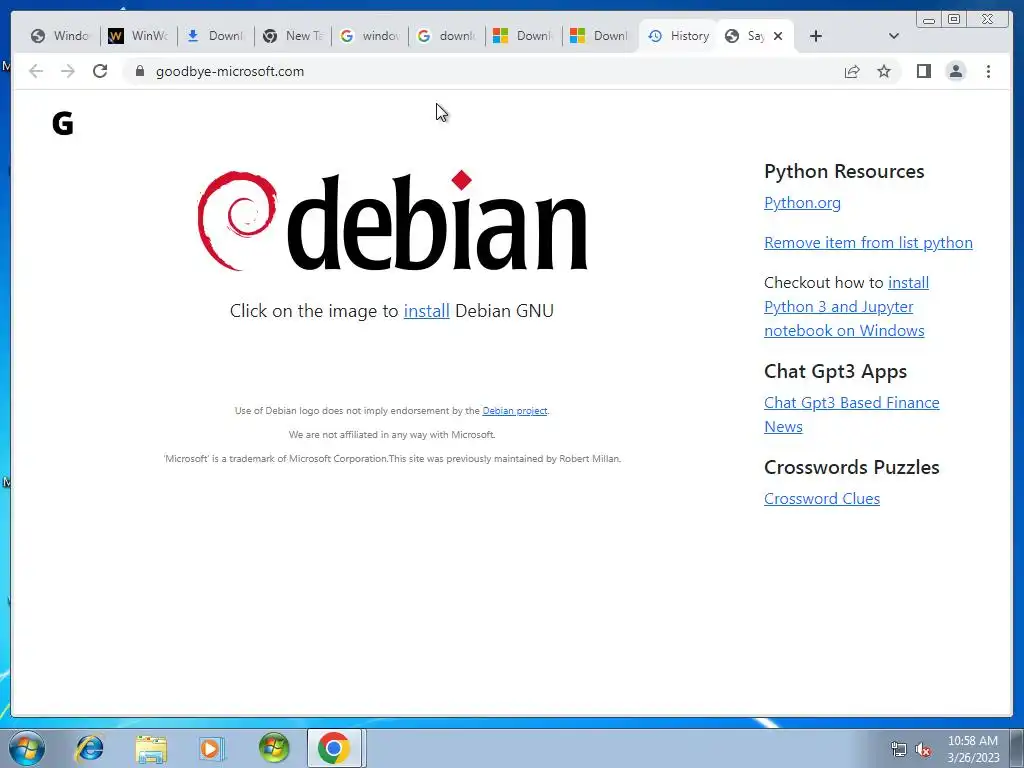Image resolution: width=1024 pixels, height=768 pixels.
Task: Switch to Google 'downlc' search tab
Action: (x=447, y=36)
